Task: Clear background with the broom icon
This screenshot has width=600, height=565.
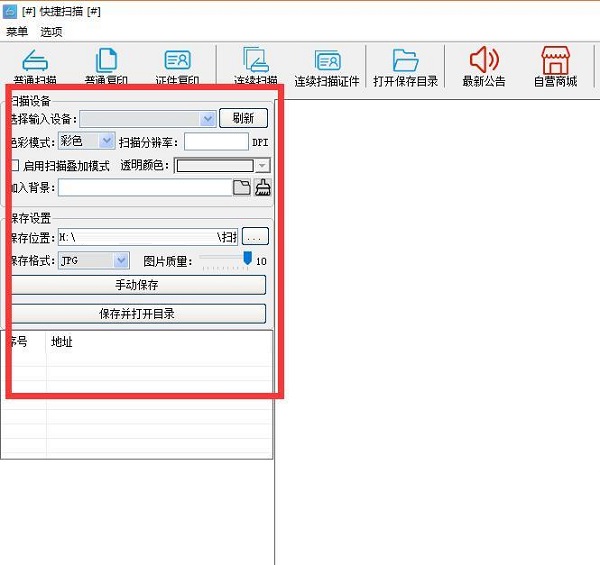Action: (263, 188)
